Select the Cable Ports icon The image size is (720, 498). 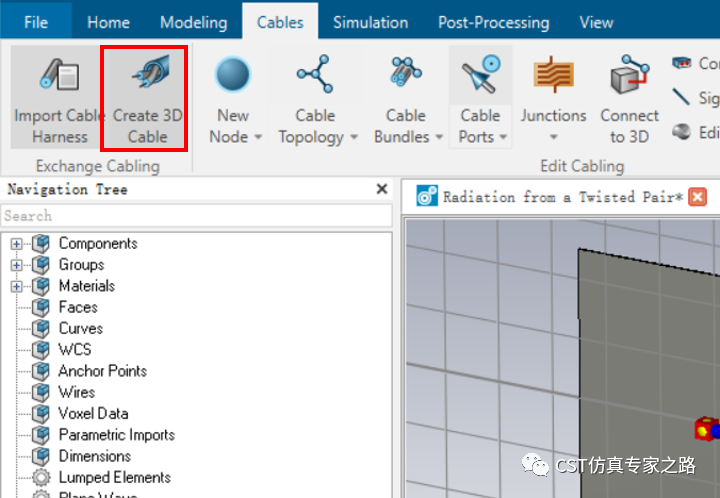click(x=480, y=74)
